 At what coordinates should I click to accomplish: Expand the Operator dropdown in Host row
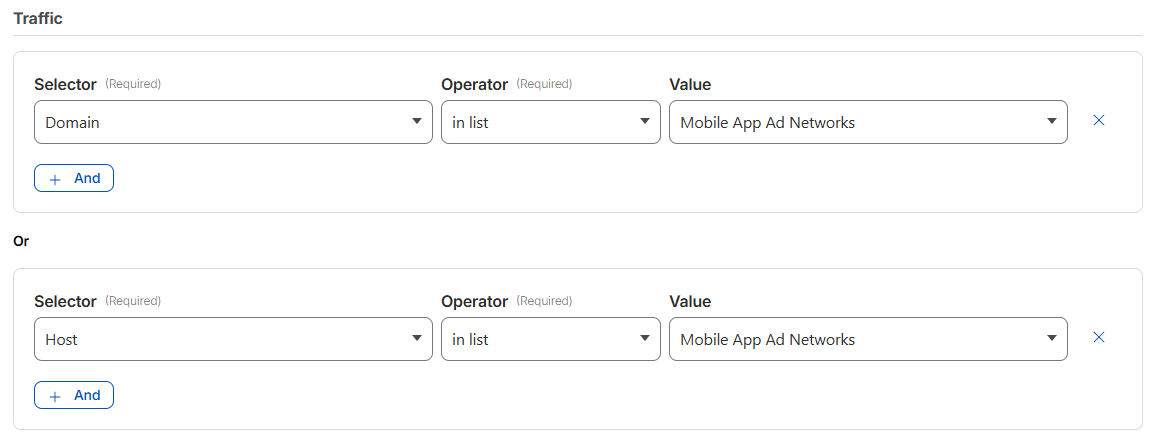point(550,339)
